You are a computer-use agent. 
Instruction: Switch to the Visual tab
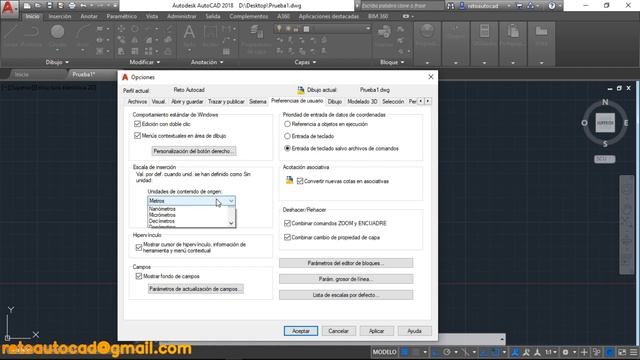click(x=158, y=102)
